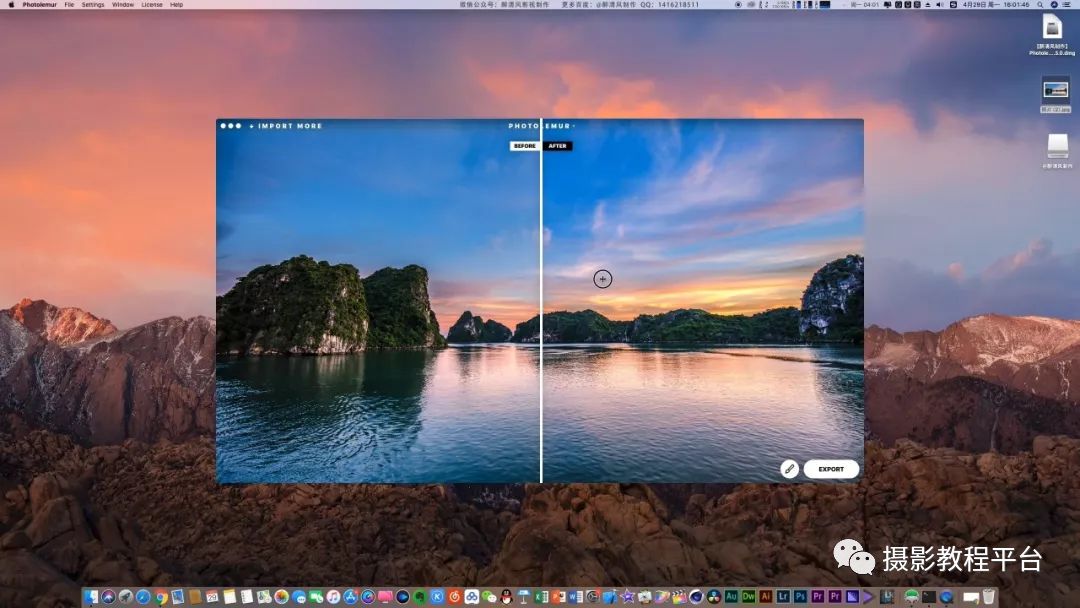Image resolution: width=1080 pixels, height=608 pixels.
Task: Open the Trash in the Dock
Action: coord(988,597)
